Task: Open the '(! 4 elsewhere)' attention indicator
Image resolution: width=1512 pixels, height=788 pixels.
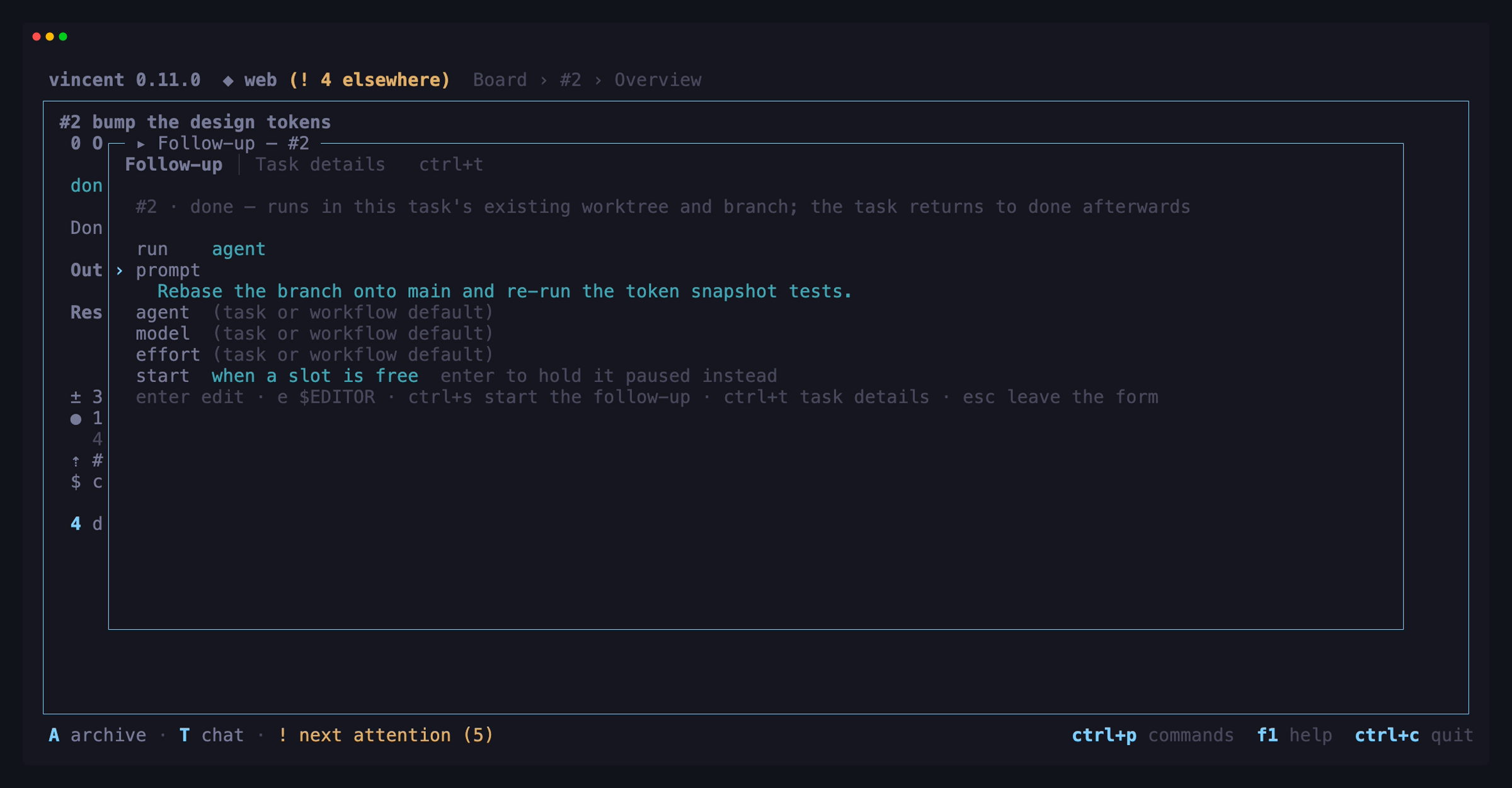Action: tap(370, 80)
